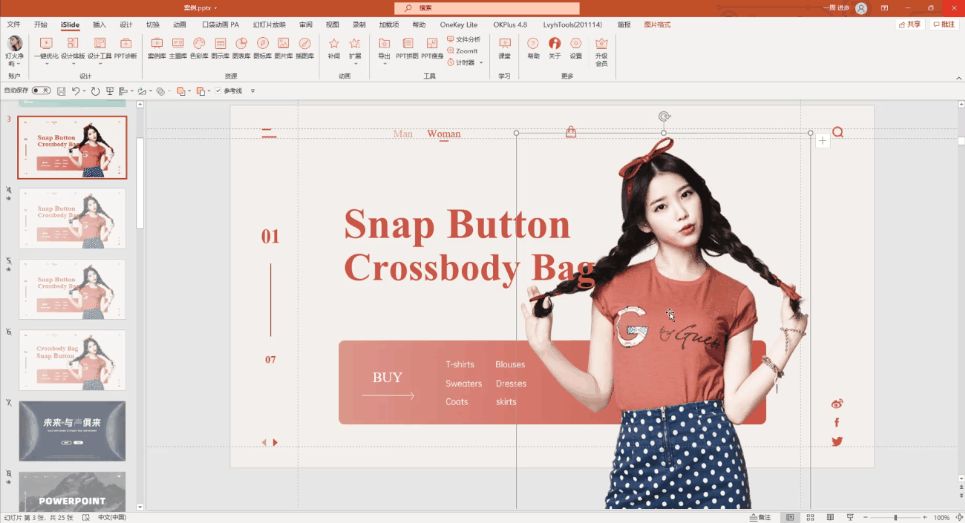Click fit slide to window icon
The width and height of the screenshot is (965, 523).
[x=959, y=517]
